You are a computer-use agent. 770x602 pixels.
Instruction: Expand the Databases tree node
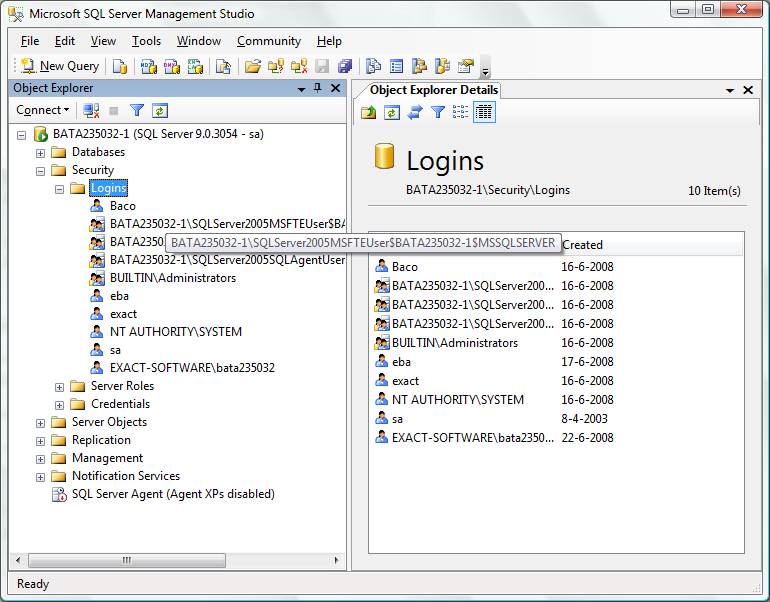[41, 153]
